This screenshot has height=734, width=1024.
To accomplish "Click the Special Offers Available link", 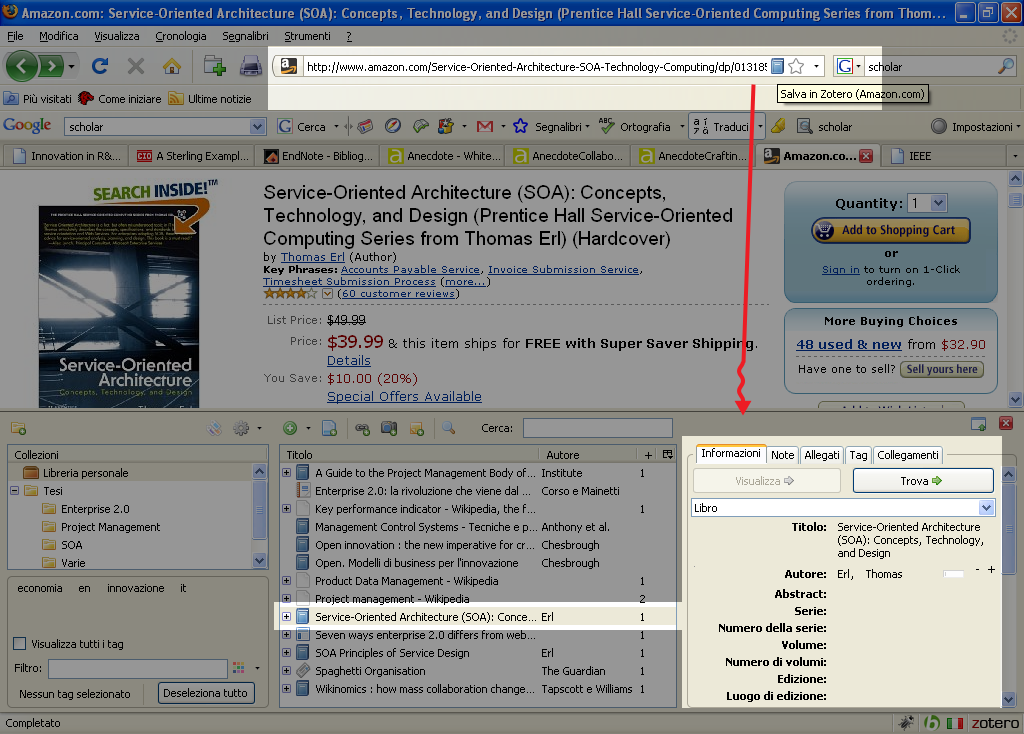I will [x=404, y=396].
